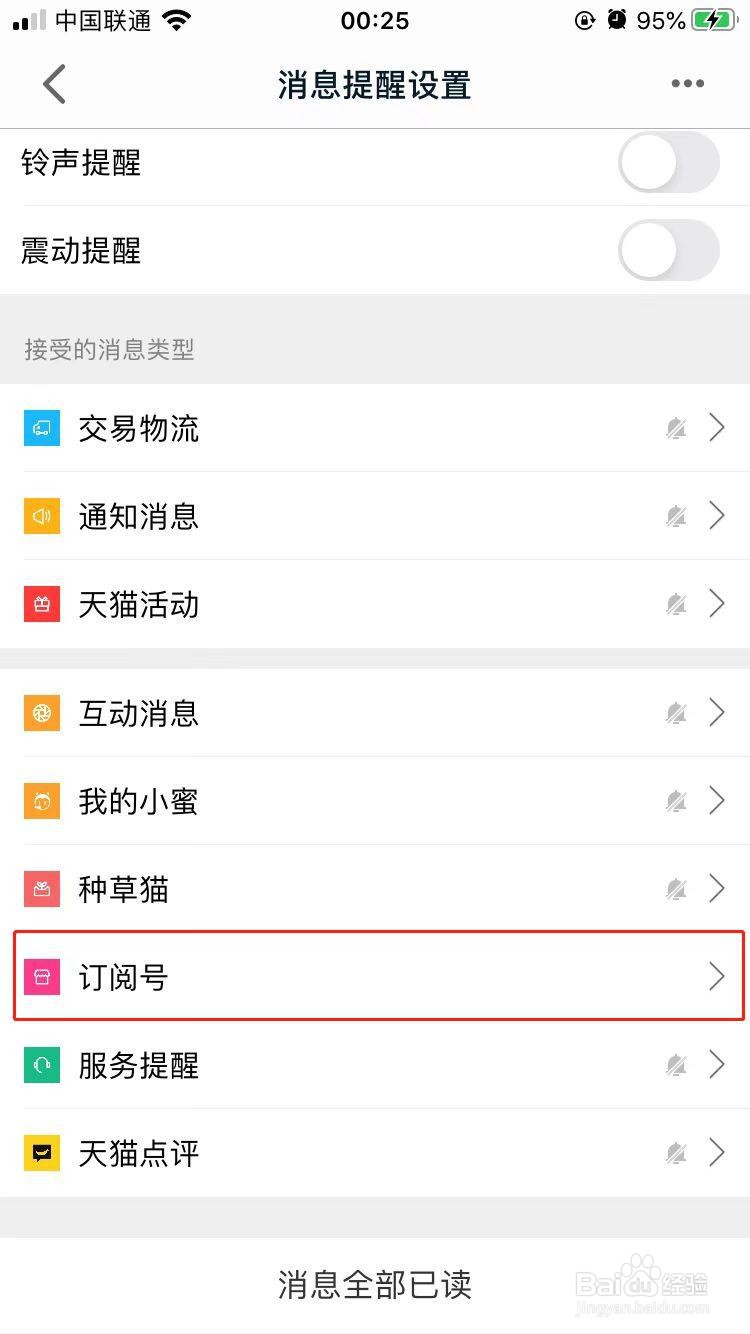Open the 交易物流 chevron arrow
750x1334 pixels.
click(x=716, y=428)
